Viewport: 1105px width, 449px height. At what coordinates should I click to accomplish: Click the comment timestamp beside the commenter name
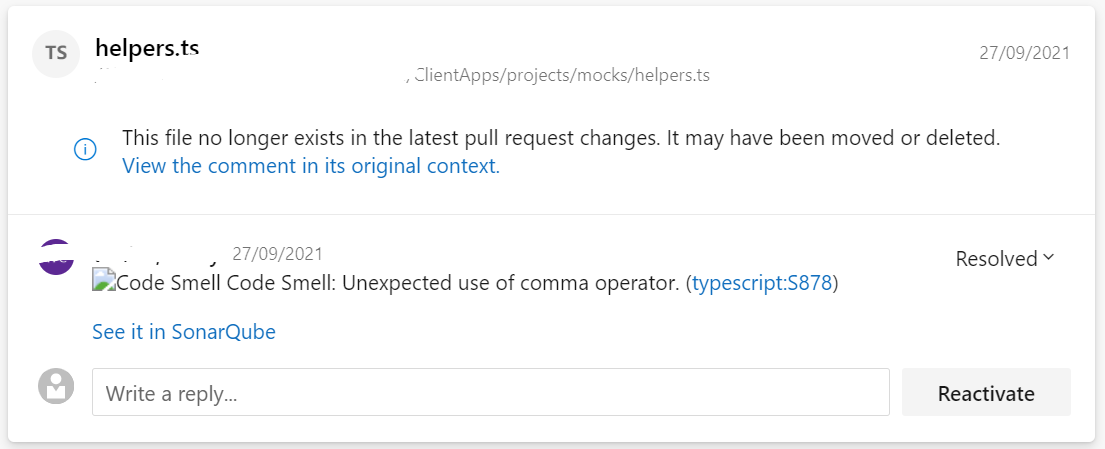(277, 254)
